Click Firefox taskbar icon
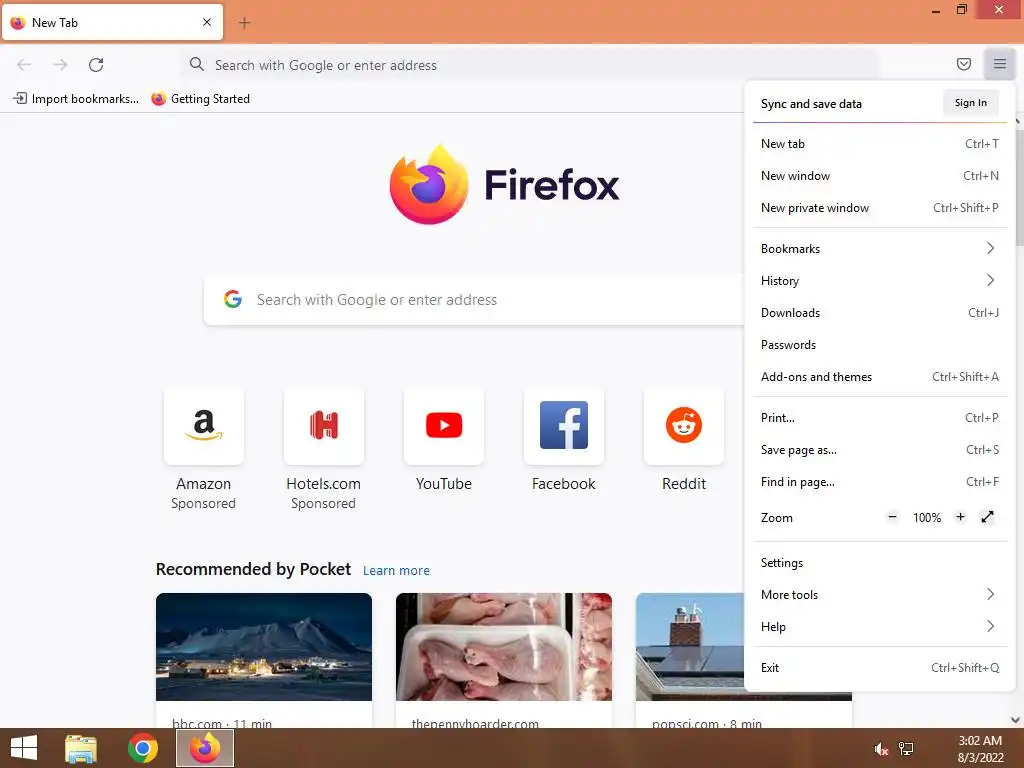The image size is (1024, 768). [205, 748]
